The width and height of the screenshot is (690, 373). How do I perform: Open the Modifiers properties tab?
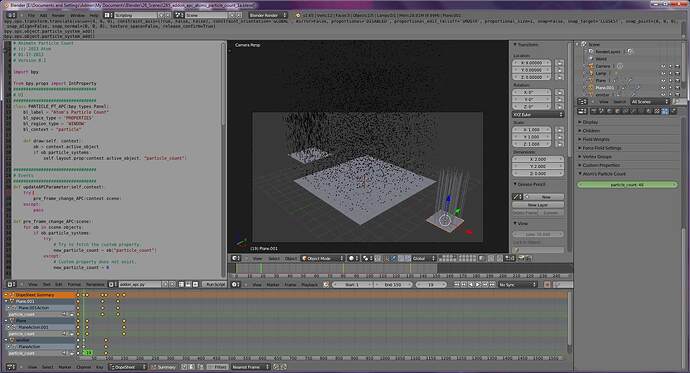coord(633,111)
